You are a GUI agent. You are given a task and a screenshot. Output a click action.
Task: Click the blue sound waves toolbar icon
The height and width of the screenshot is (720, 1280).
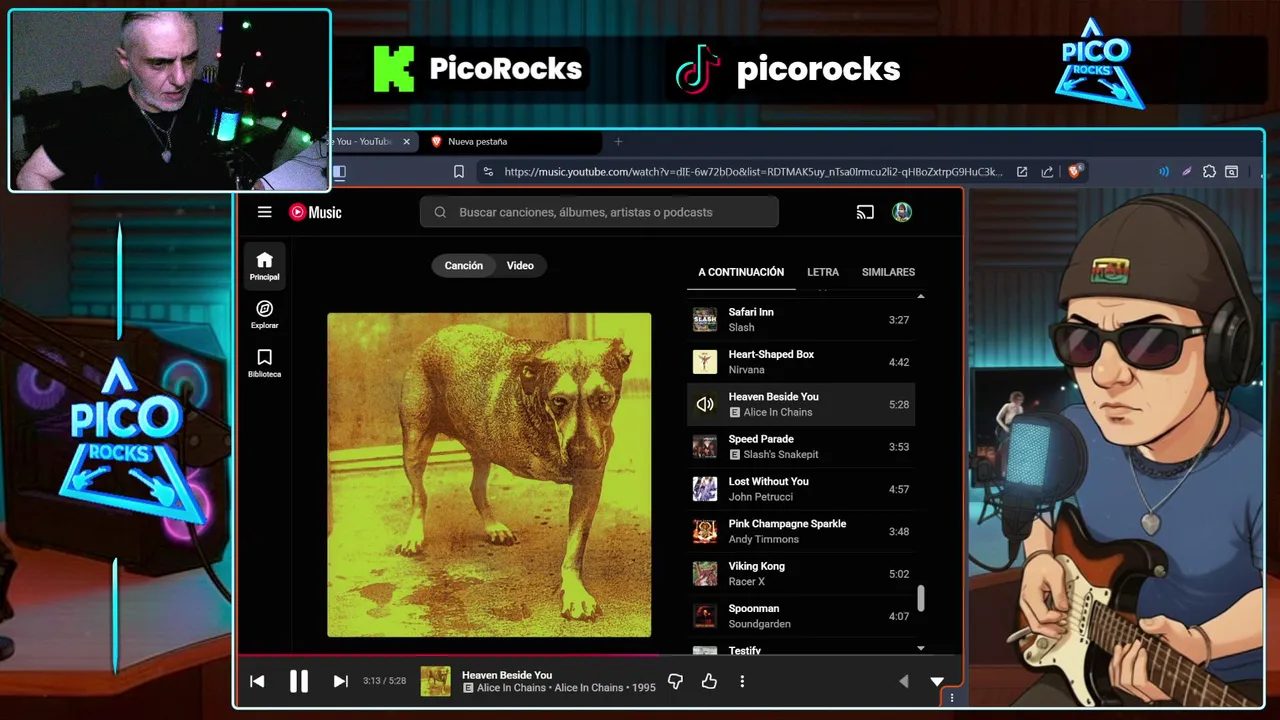[1163, 172]
